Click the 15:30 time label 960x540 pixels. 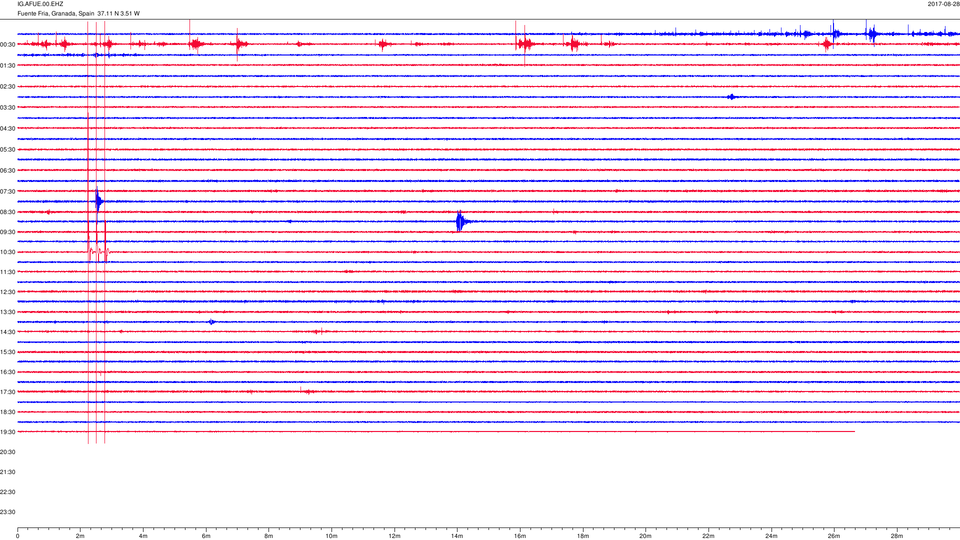tap(7, 353)
